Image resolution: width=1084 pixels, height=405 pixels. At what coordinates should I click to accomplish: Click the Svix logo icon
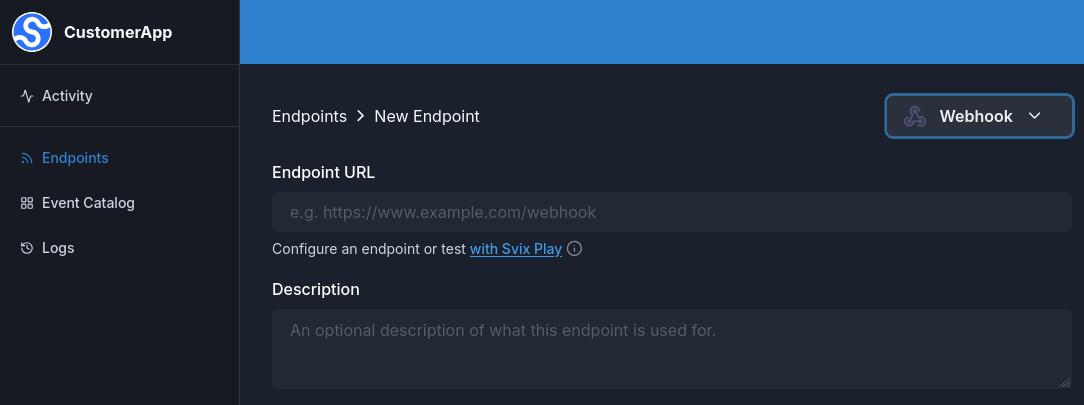[32, 32]
